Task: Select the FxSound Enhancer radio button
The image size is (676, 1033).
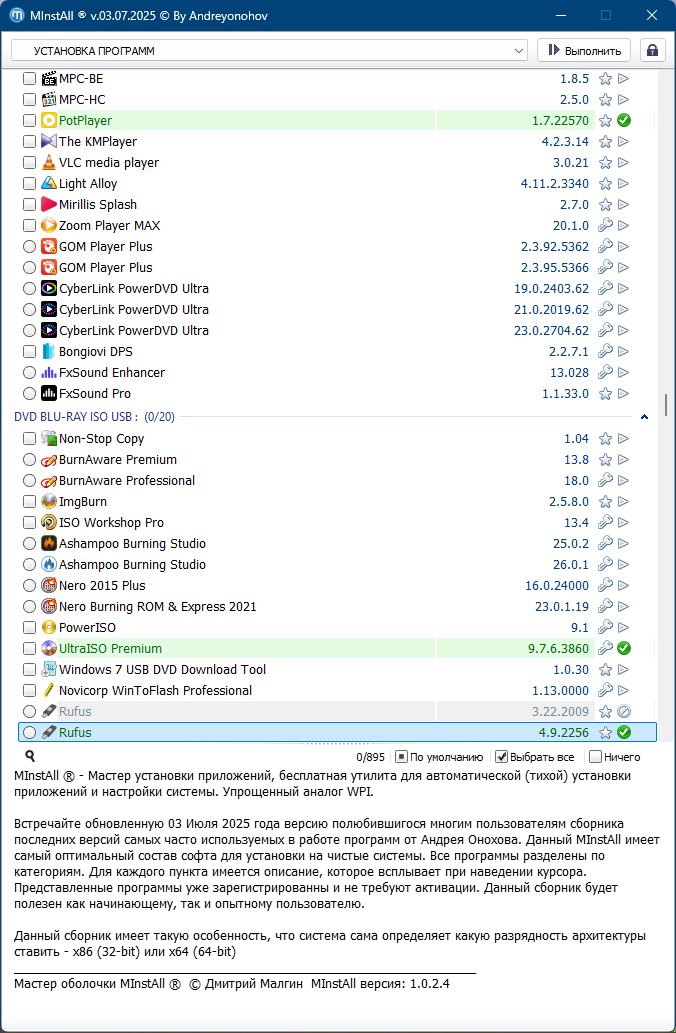Action: (29, 372)
